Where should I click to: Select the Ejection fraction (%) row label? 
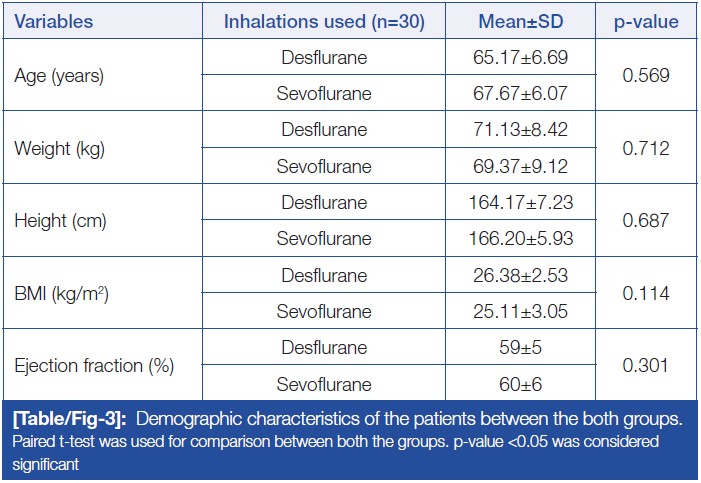[x=94, y=366]
